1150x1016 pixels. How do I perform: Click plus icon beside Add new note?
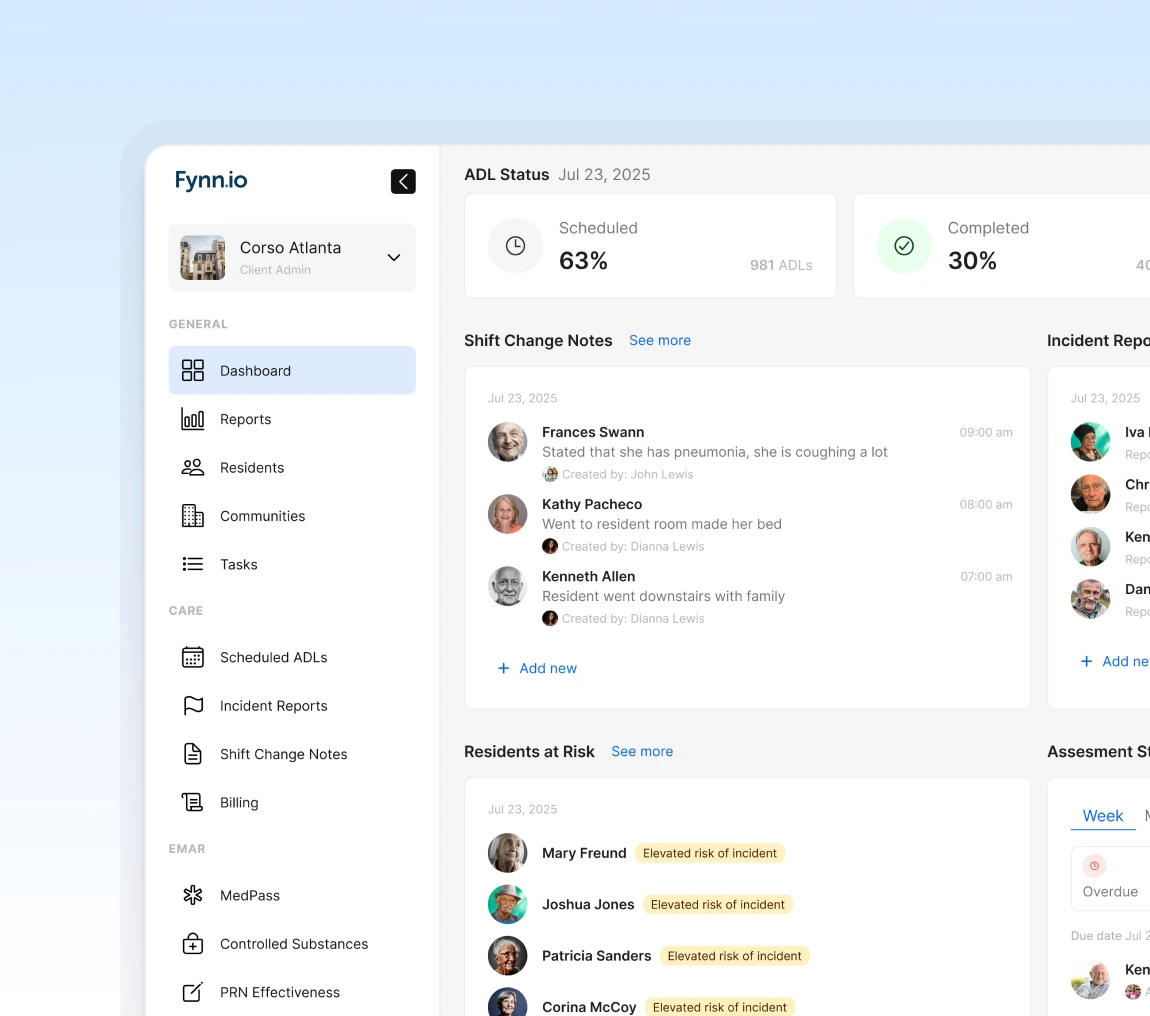coord(503,668)
